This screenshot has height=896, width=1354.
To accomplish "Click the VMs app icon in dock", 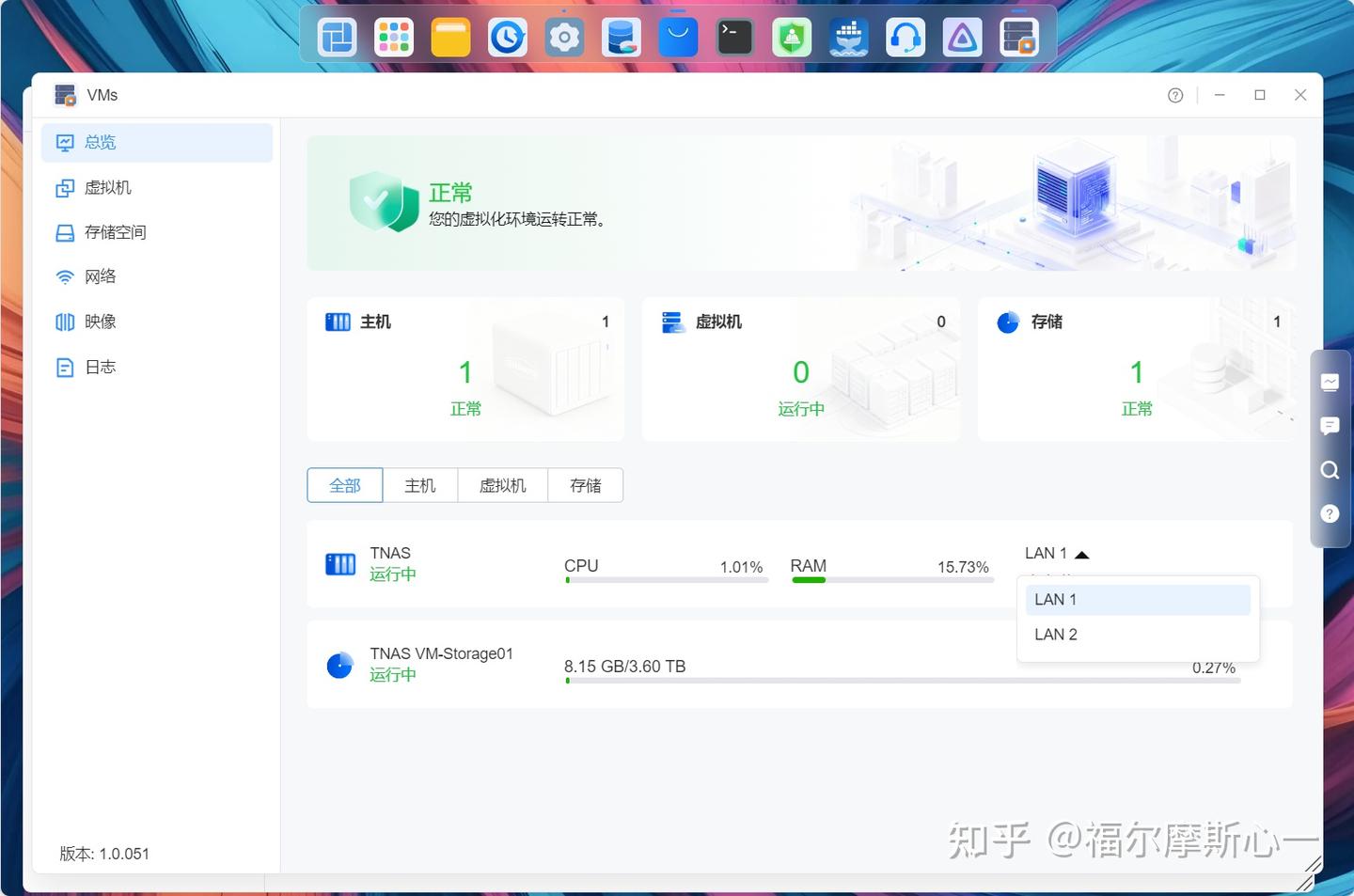I will 1019,38.
